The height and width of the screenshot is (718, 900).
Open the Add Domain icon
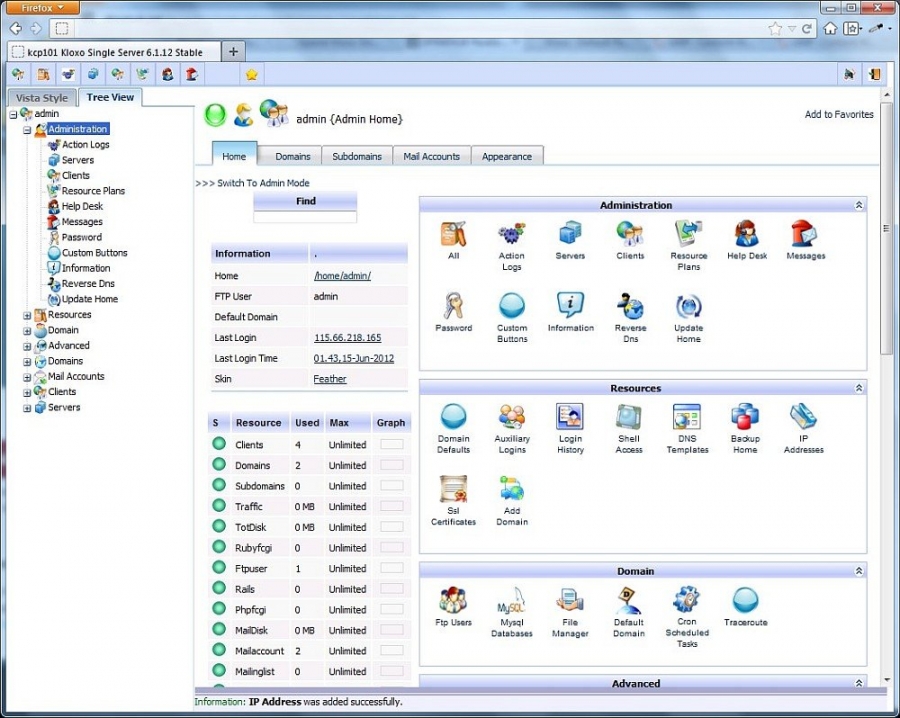[x=511, y=489]
